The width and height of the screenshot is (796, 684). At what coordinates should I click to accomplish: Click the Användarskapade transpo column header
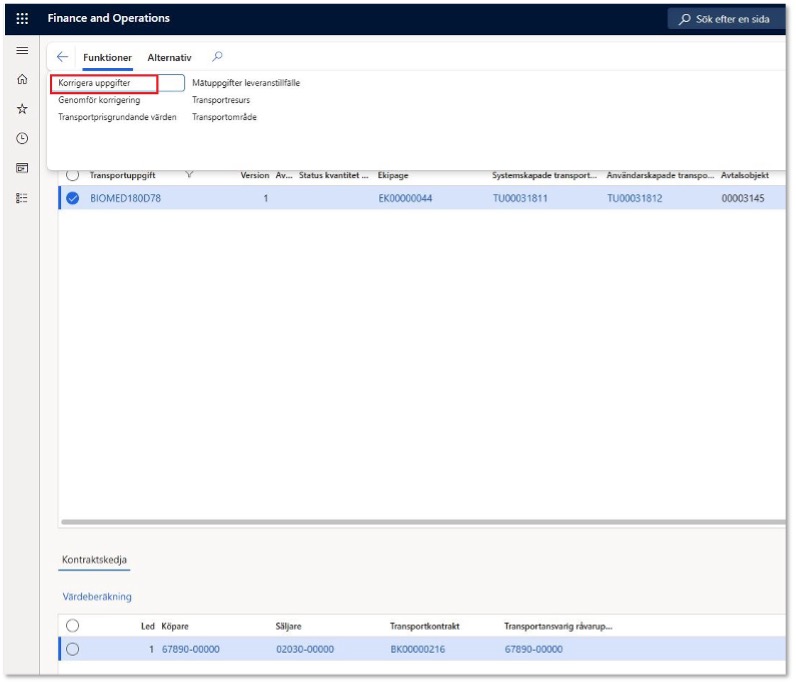click(x=660, y=175)
